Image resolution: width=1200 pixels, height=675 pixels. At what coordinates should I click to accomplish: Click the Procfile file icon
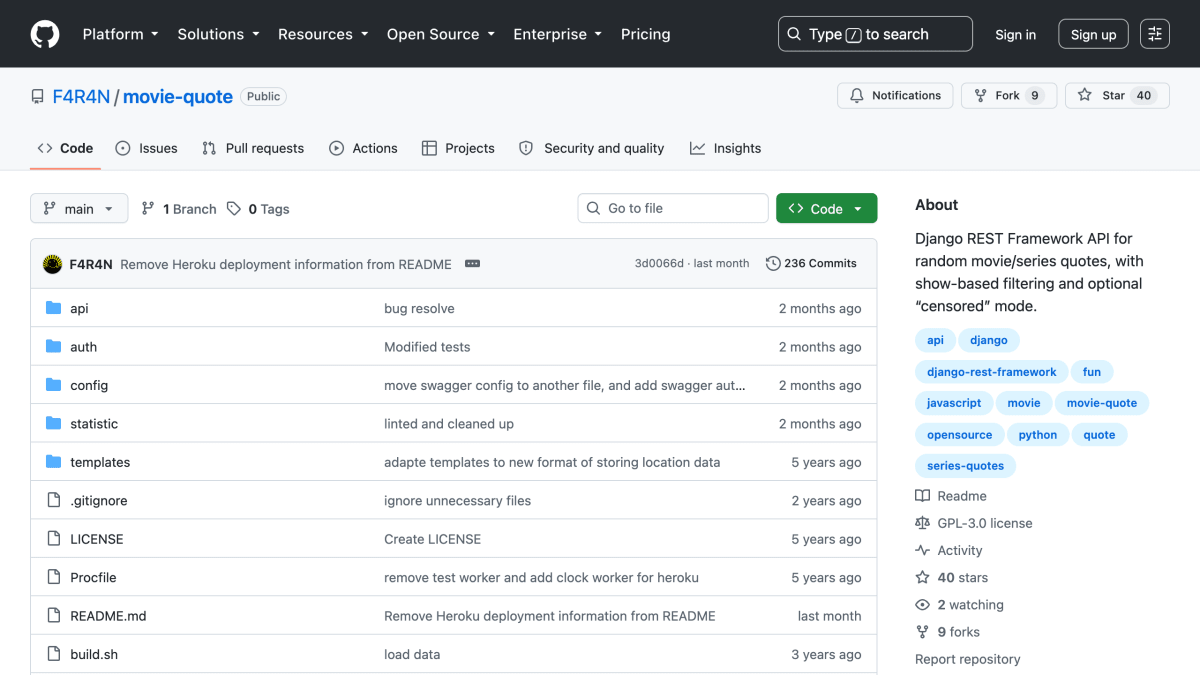tap(54, 577)
